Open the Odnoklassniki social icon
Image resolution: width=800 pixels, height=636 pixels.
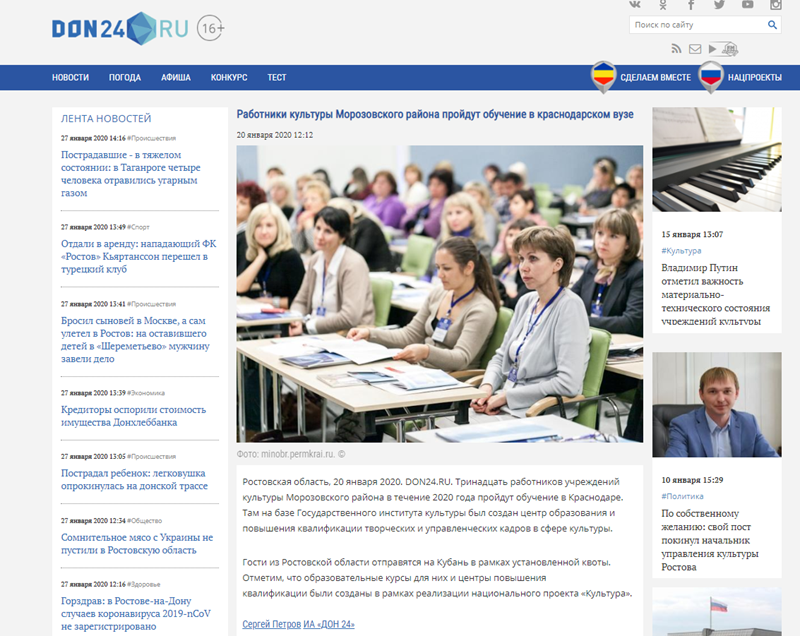click(663, 5)
